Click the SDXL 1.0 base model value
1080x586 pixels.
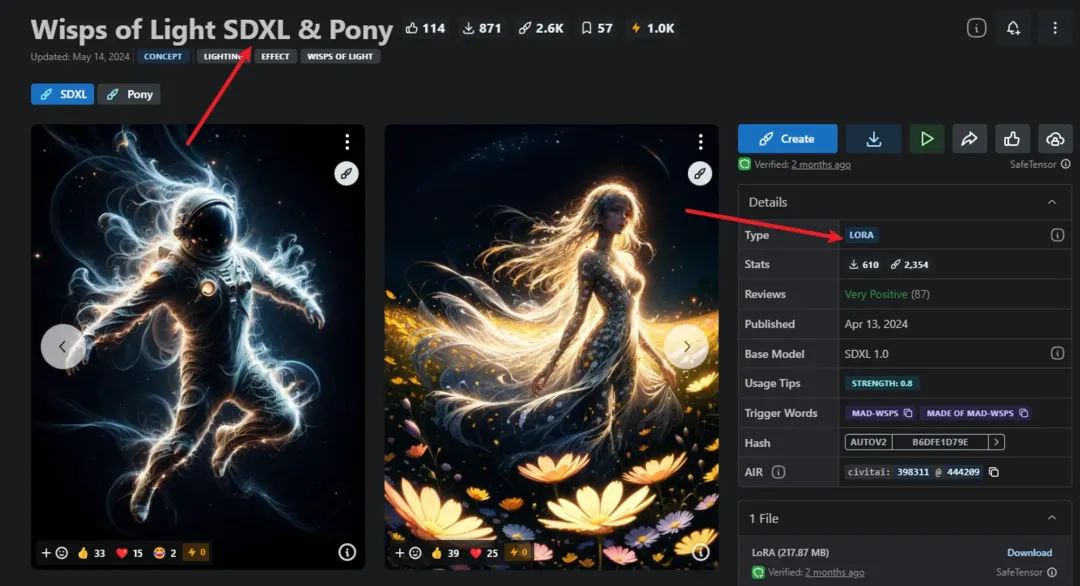tap(866, 354)
